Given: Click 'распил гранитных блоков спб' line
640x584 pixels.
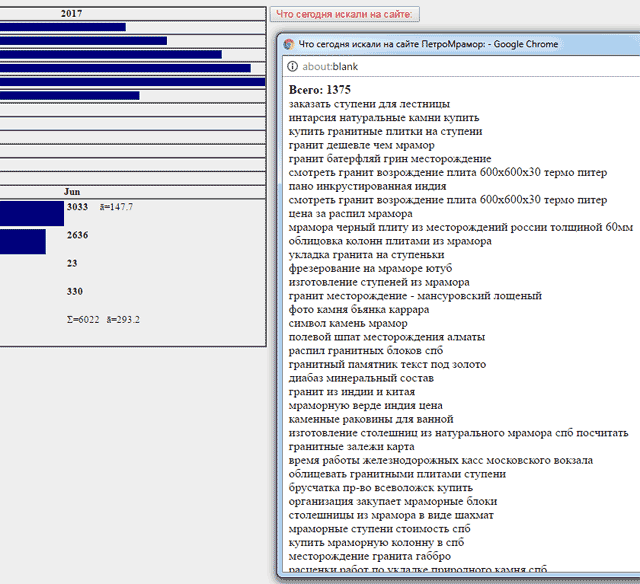Looking at the screenshot, I should tap(366, 351).
